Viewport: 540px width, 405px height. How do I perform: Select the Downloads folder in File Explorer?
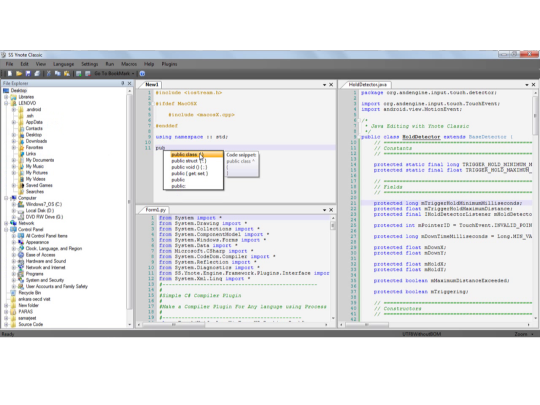point(36,141)
